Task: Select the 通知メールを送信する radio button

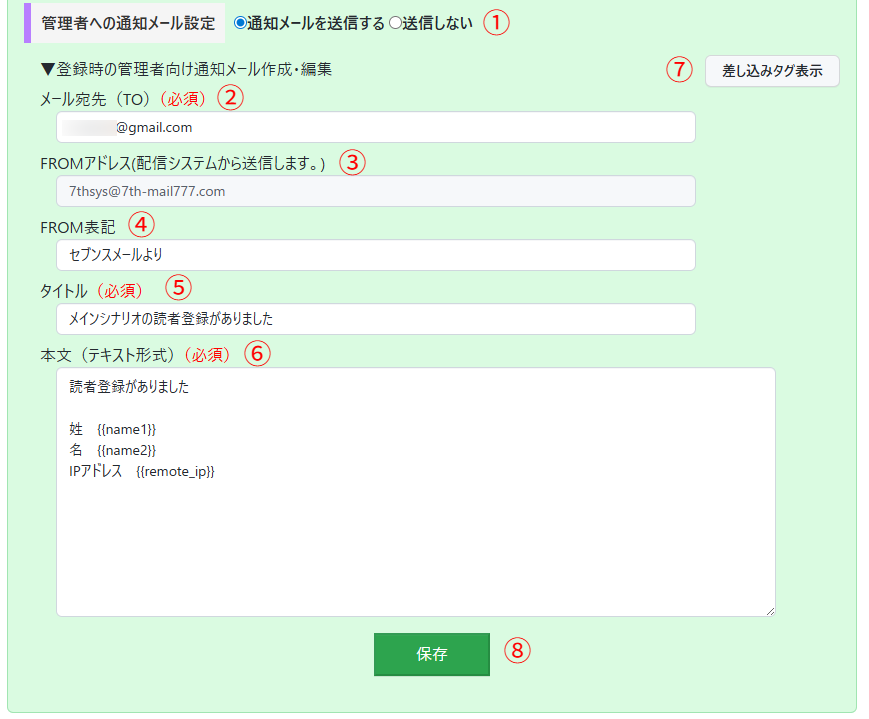Action: tap(240, 23)
